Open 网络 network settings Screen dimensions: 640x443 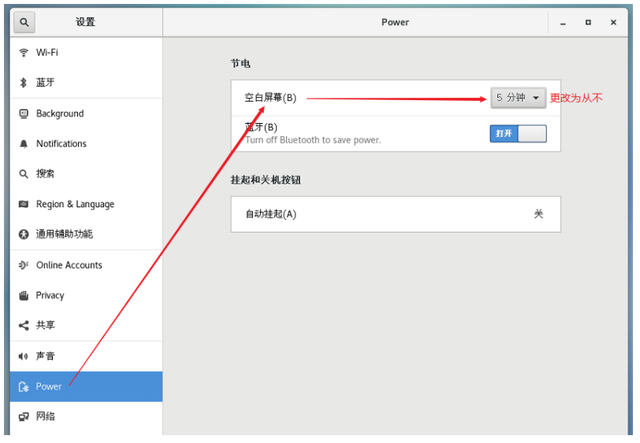pos(86,416)
